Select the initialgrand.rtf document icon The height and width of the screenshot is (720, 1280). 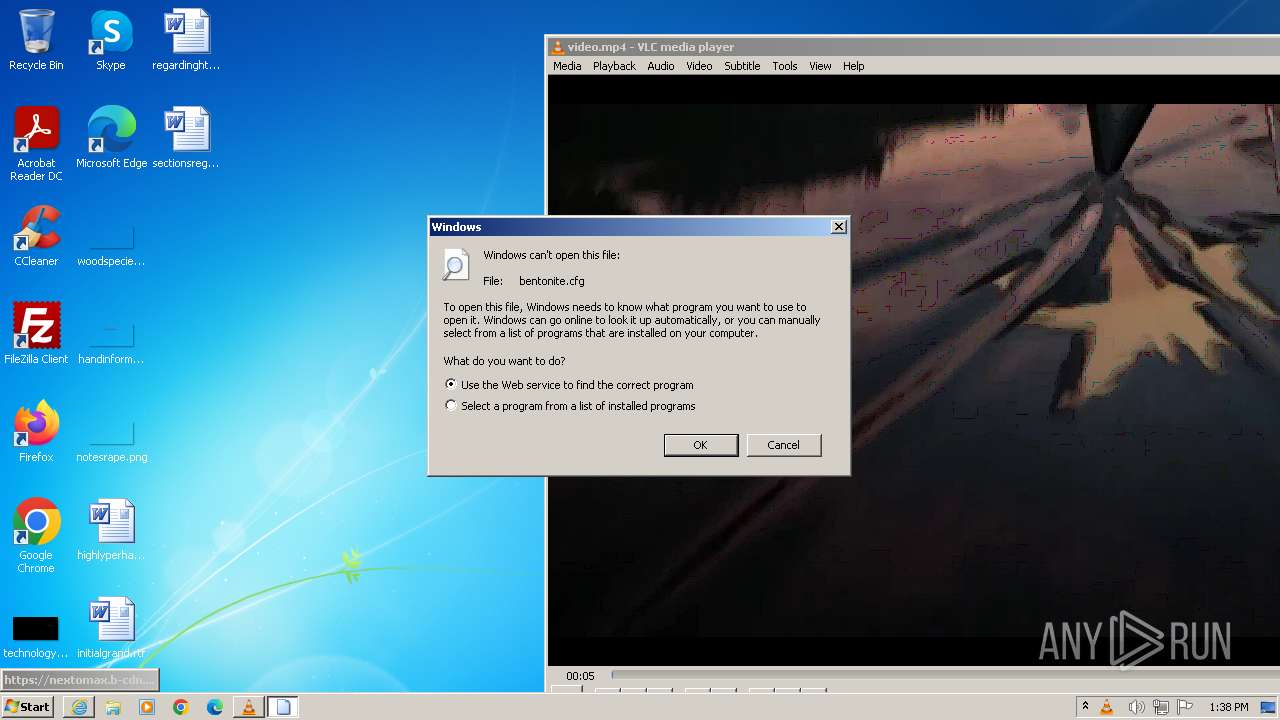click(x=111, y=628)
